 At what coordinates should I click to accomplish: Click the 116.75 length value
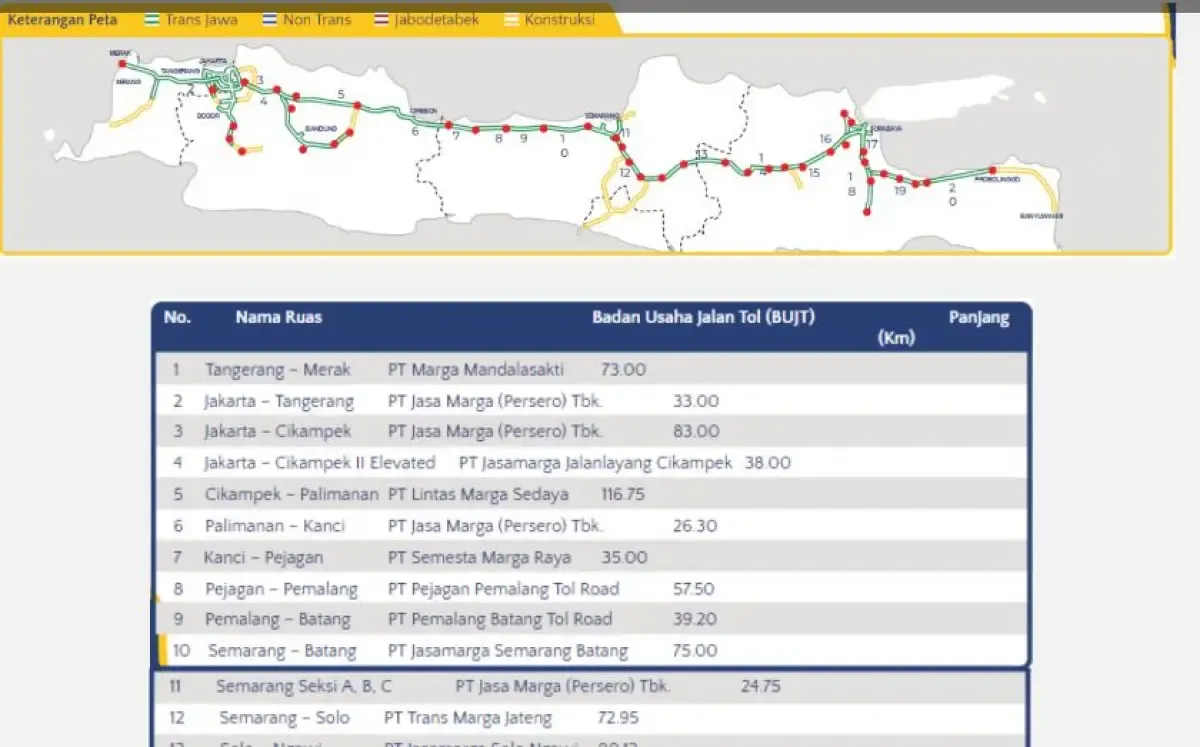pyautogui.click(x=623, y=494)
